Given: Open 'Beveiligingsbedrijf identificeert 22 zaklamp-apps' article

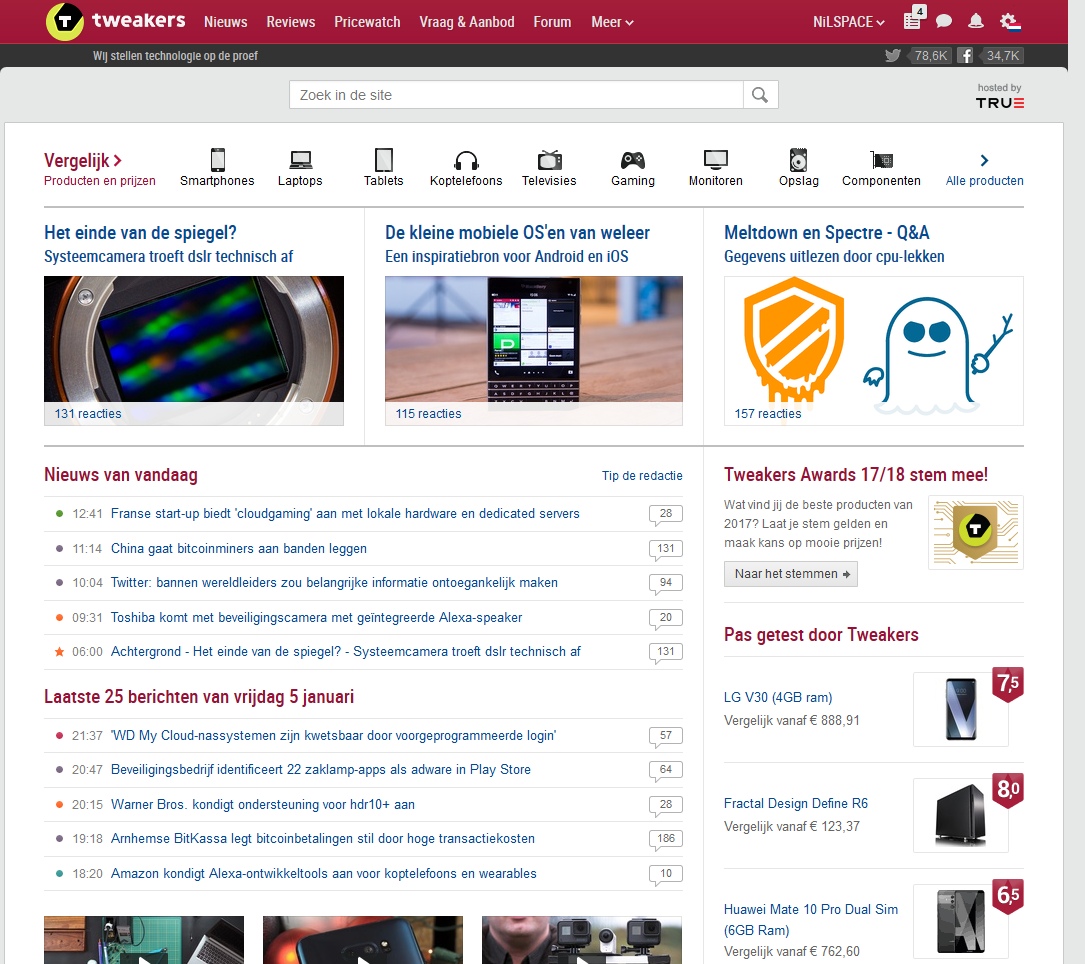Looking at the screenshot, I should [320, 770].
